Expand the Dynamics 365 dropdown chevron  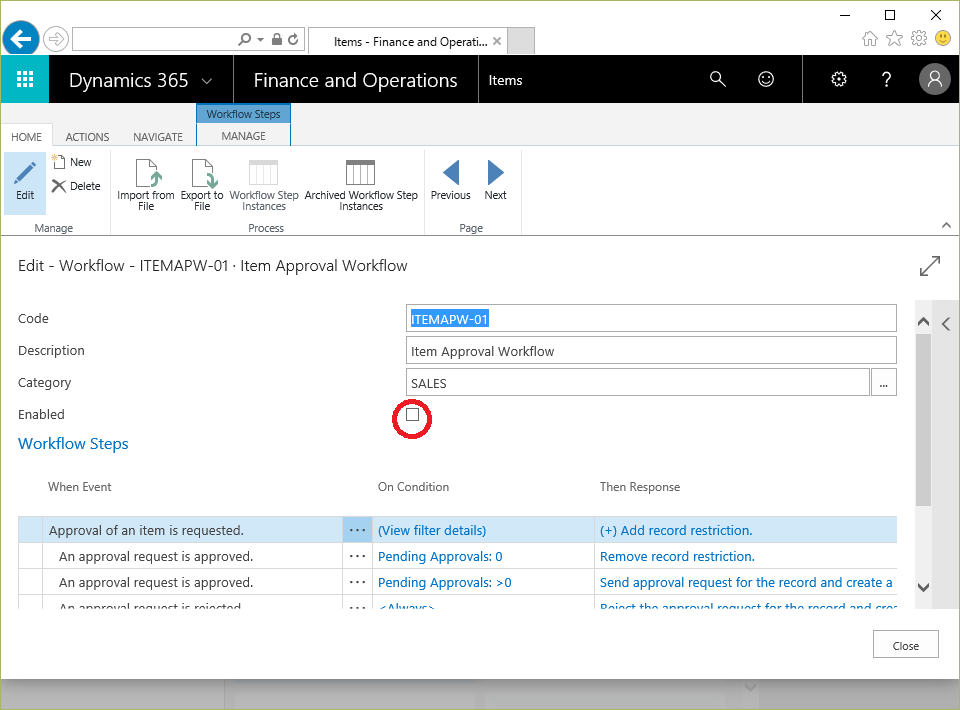tap(207, 81)
